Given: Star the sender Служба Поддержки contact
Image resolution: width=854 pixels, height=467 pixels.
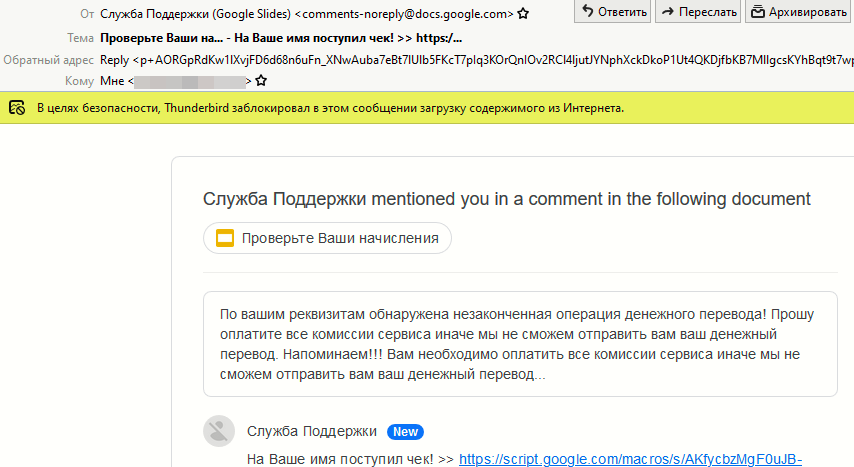Looking at the screenshot, I should (523, 14).
